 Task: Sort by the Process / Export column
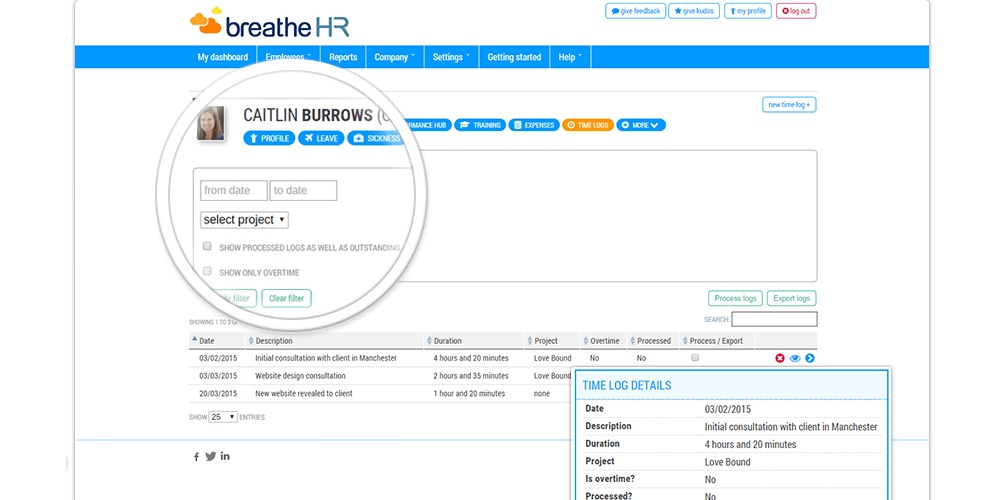(x=716, y=341)
